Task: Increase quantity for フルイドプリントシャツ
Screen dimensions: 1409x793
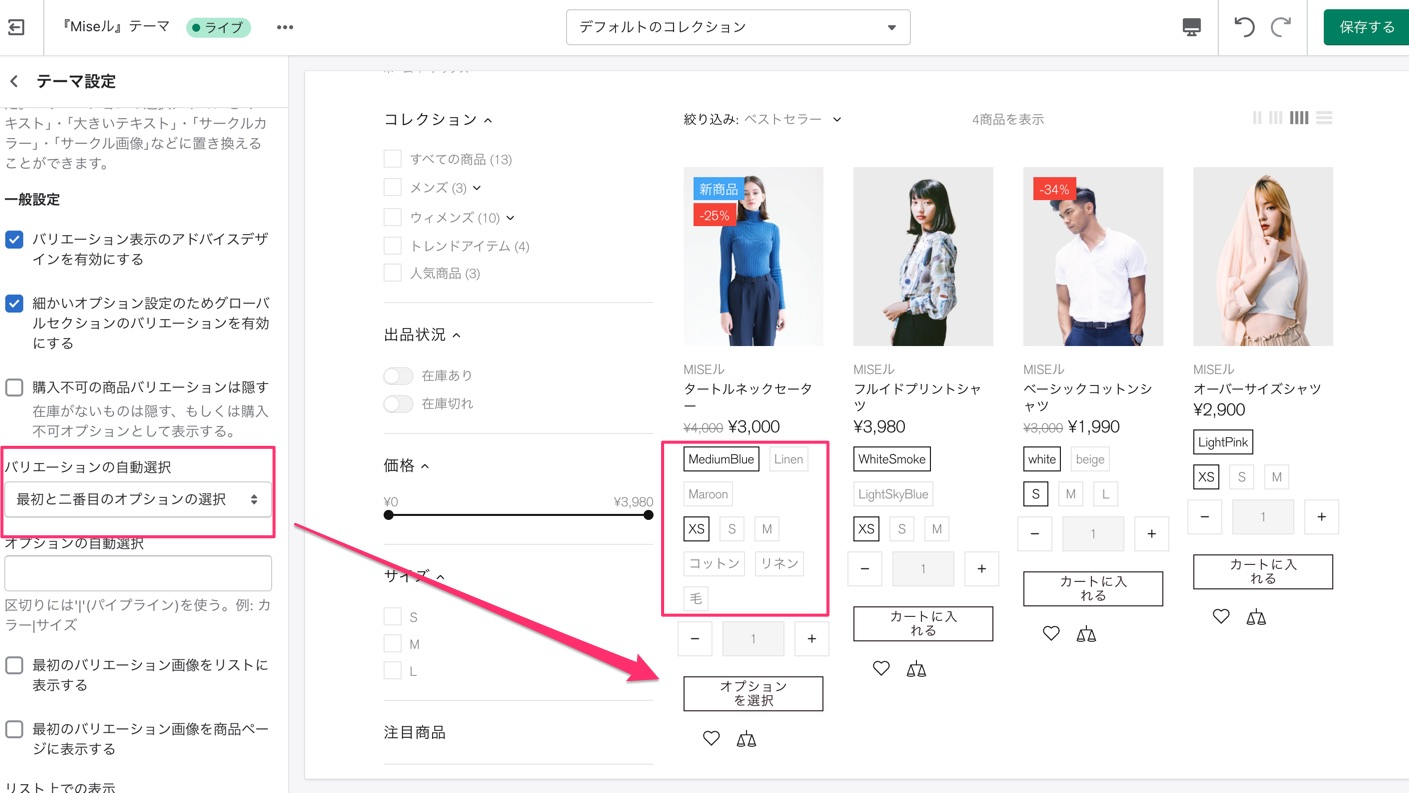Action: tap(981, 568)
